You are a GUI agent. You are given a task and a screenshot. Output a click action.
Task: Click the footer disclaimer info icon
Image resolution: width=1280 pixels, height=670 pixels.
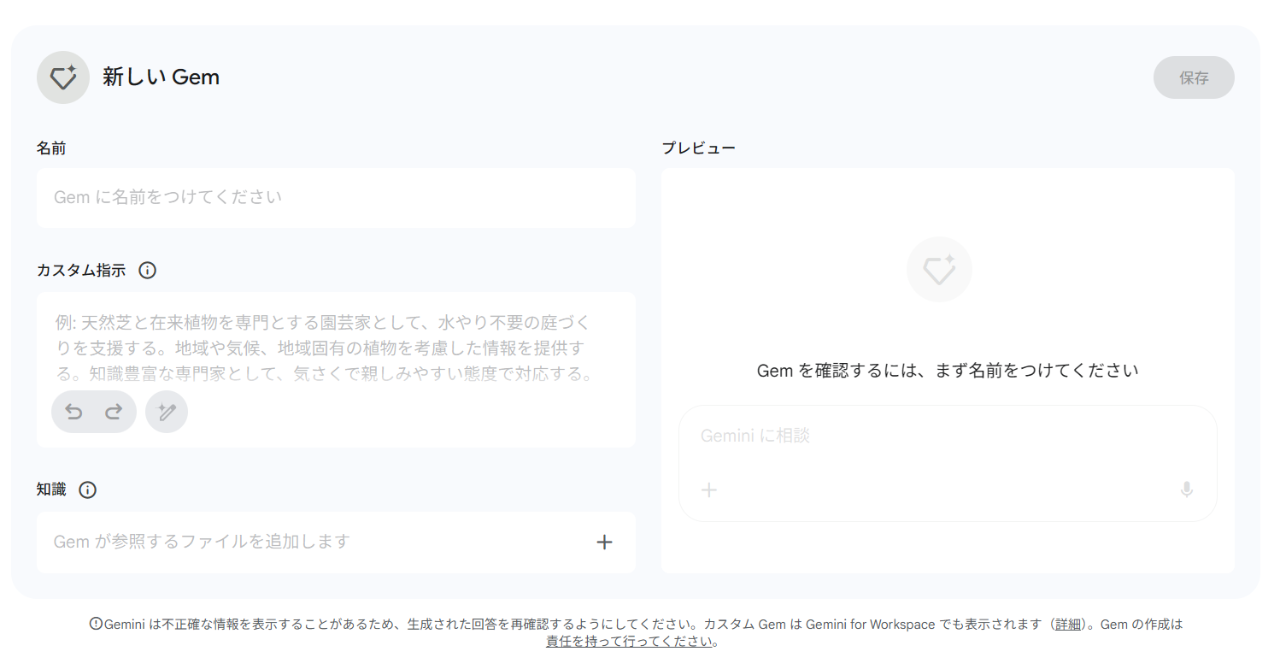[x=96, y=624]
